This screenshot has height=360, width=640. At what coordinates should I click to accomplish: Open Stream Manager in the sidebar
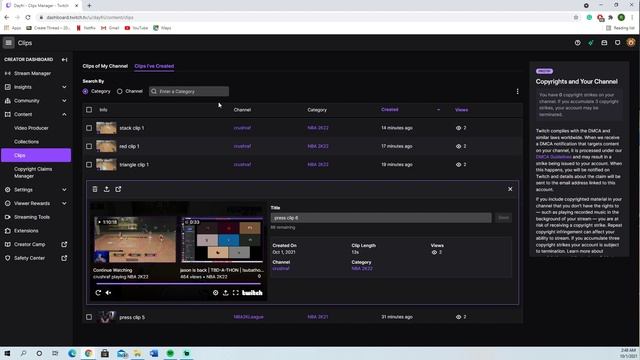32,73
